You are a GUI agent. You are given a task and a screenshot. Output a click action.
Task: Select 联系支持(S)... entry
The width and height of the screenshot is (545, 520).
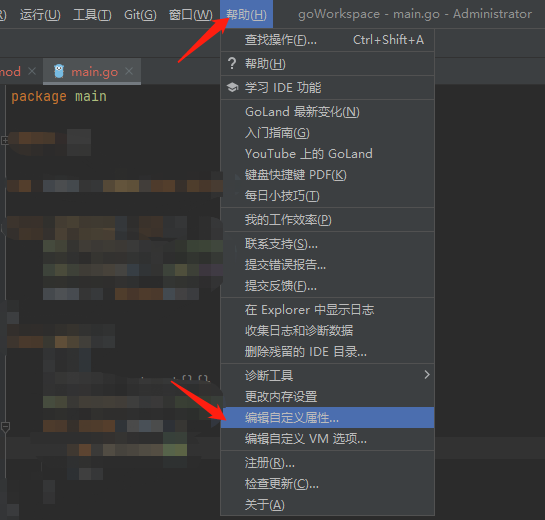(x=327, y=244)
